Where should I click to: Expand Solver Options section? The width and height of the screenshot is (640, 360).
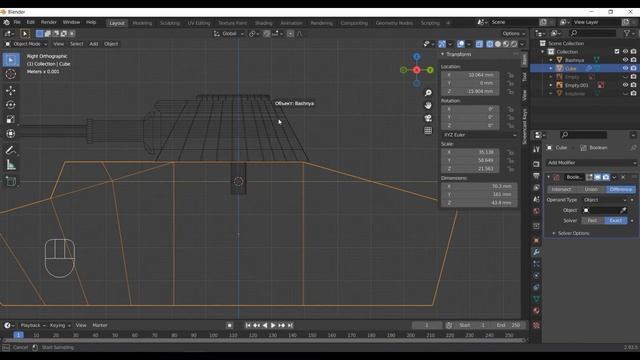click(571, 233)
